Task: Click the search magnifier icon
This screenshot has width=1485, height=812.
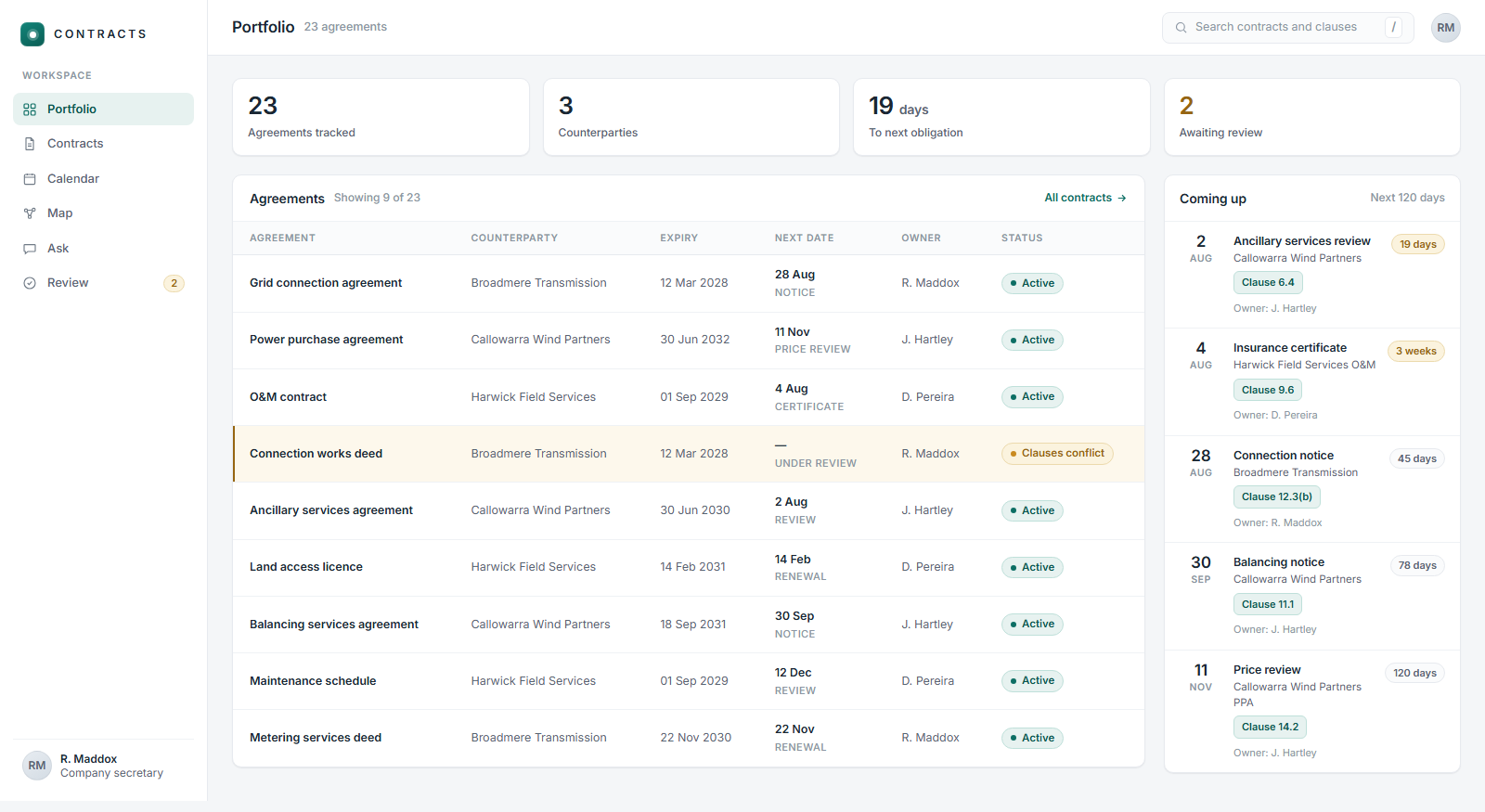Action: point(1182,28)
